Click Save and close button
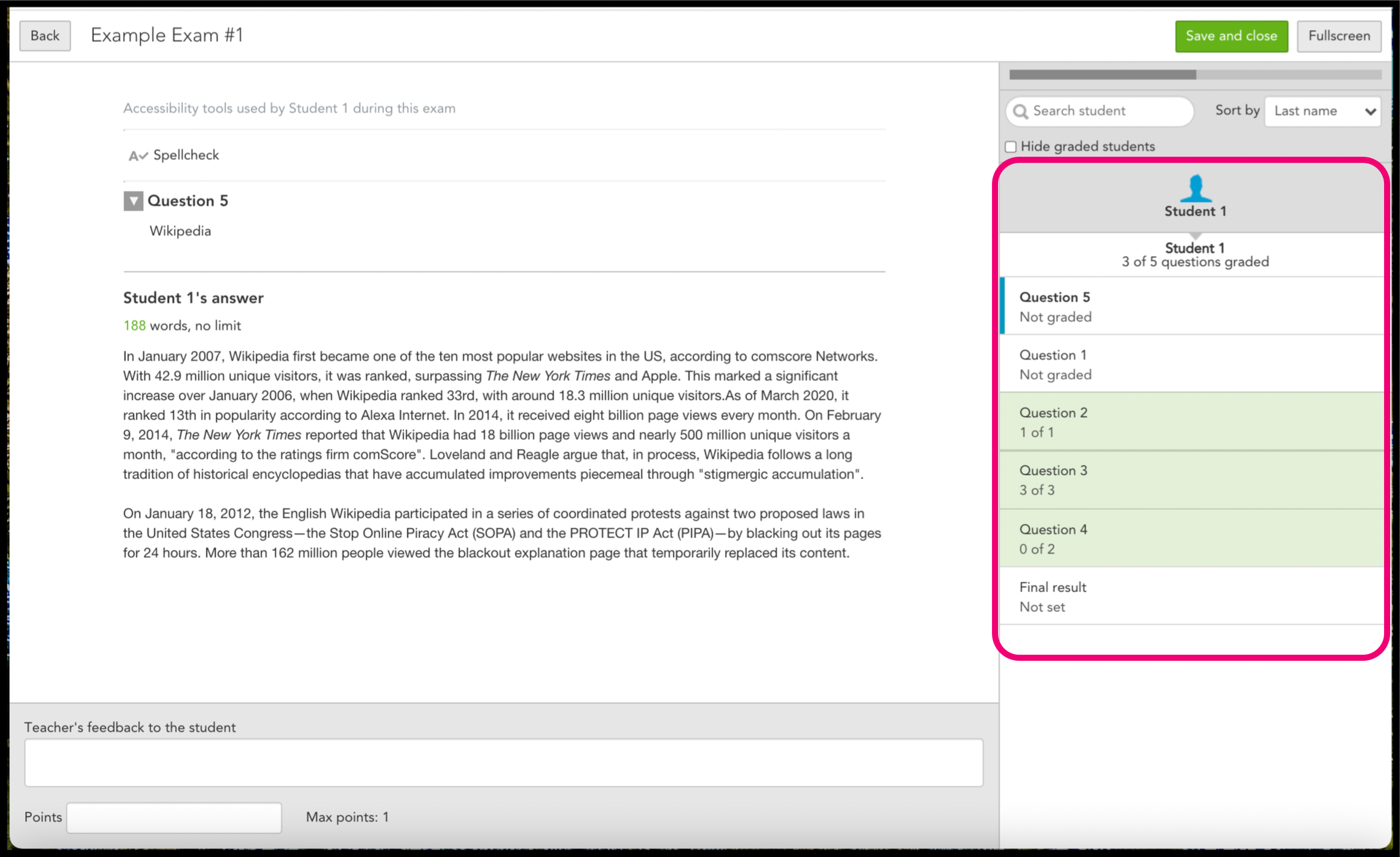1400x857 pixels. click(x=1231, y=36)
